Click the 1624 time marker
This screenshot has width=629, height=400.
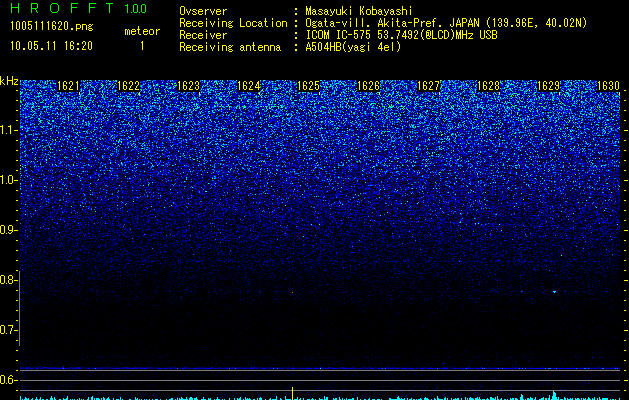[x=248, y=86]
